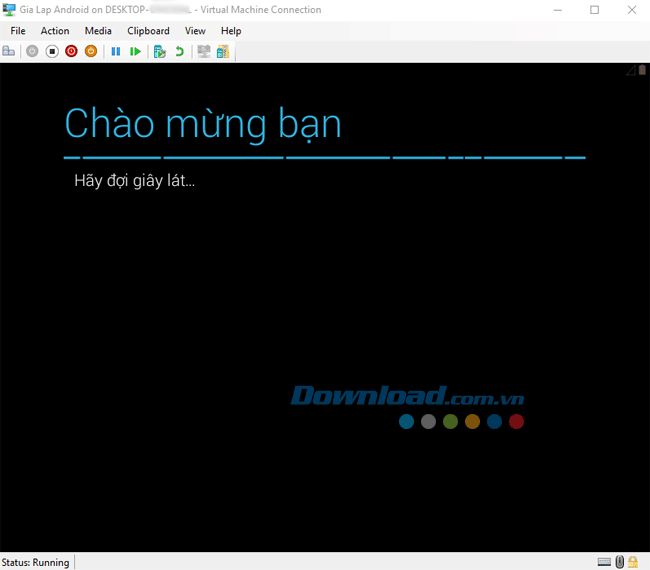Click the red Shut Down icon
Image resolution: width=650 pixels, height=570 pixels.
coord(71,51)
